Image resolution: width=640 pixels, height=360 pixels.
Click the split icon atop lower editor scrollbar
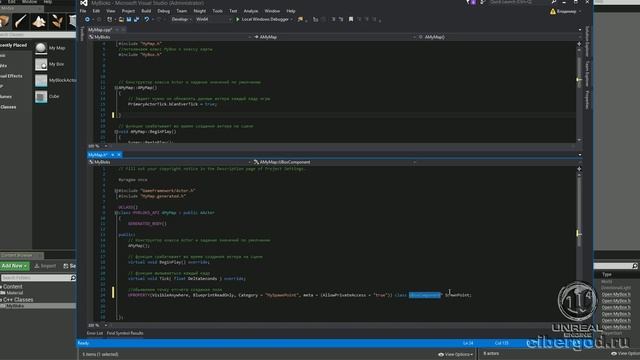[x=579, y=169]
